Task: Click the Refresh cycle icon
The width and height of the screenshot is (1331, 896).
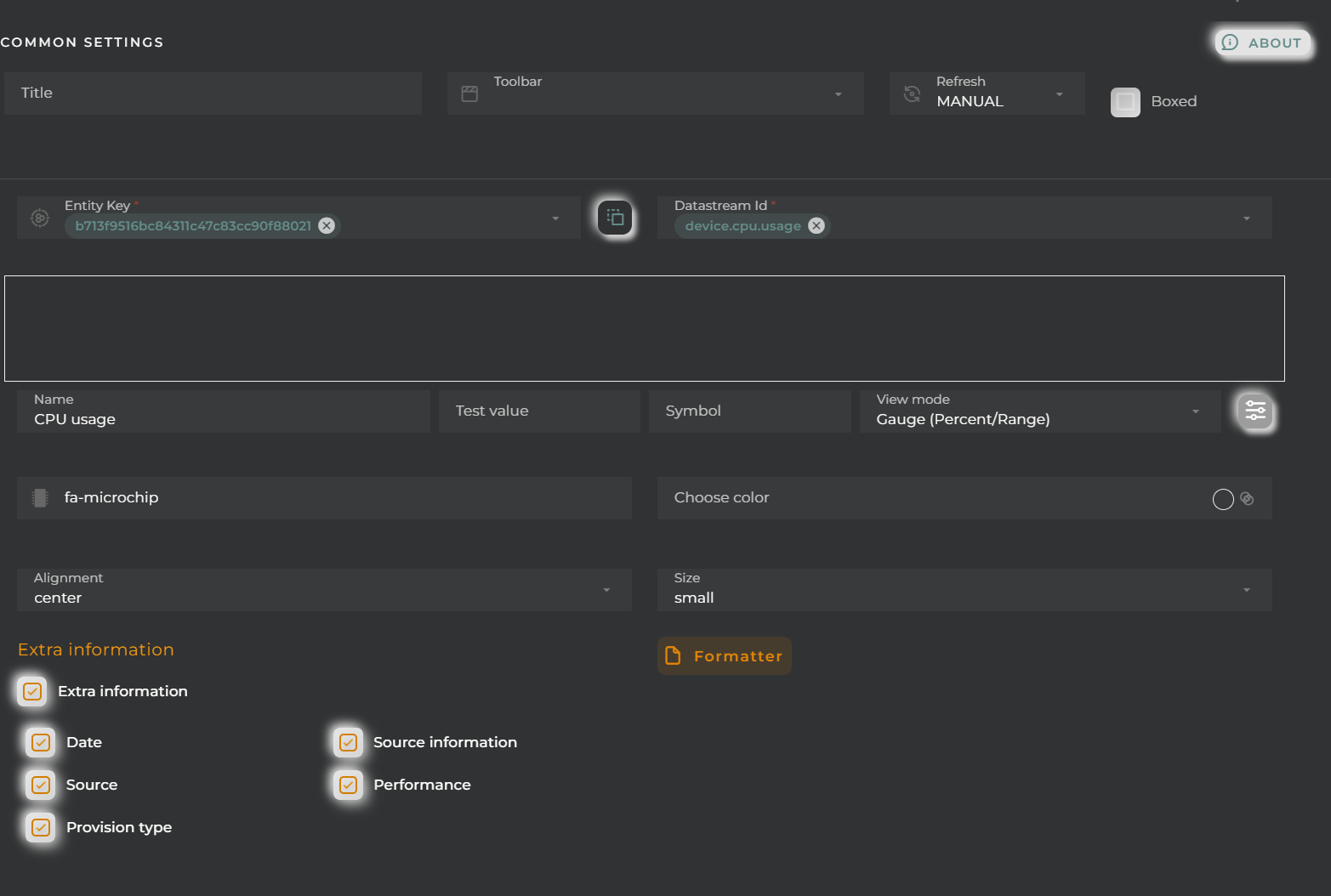Action: pyautogui.click(x=912, y=94)
